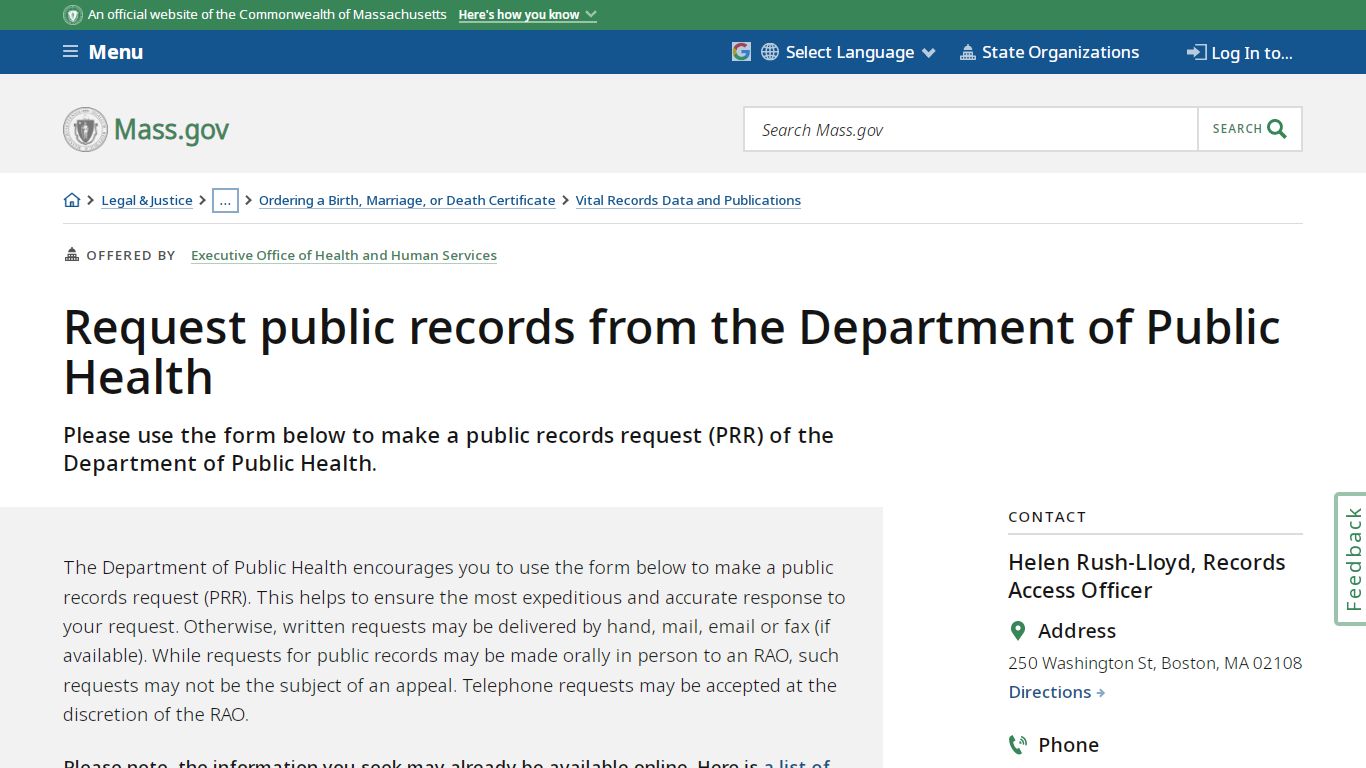Click the Directions arrow icon
Image resolution: width=1366 pixels, height=768 pixels.
(1101, 692)
